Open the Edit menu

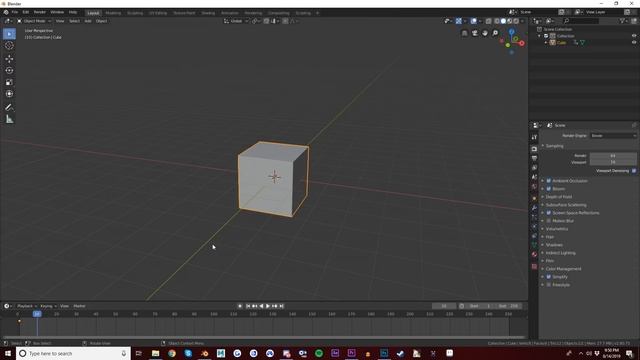(x=26, y=12)
